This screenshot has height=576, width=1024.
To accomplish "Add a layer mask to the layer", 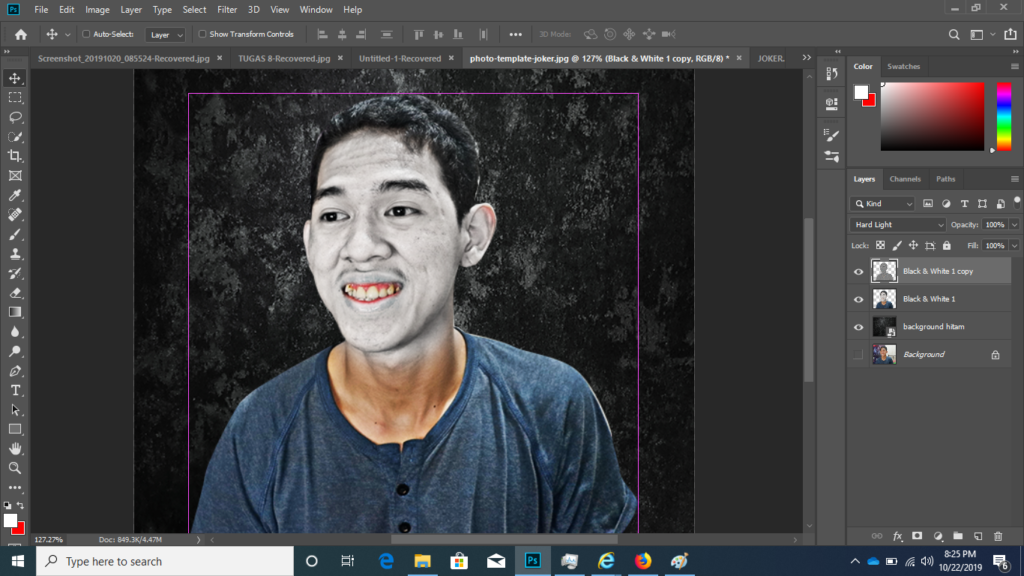I will click(x=917, y=536).
